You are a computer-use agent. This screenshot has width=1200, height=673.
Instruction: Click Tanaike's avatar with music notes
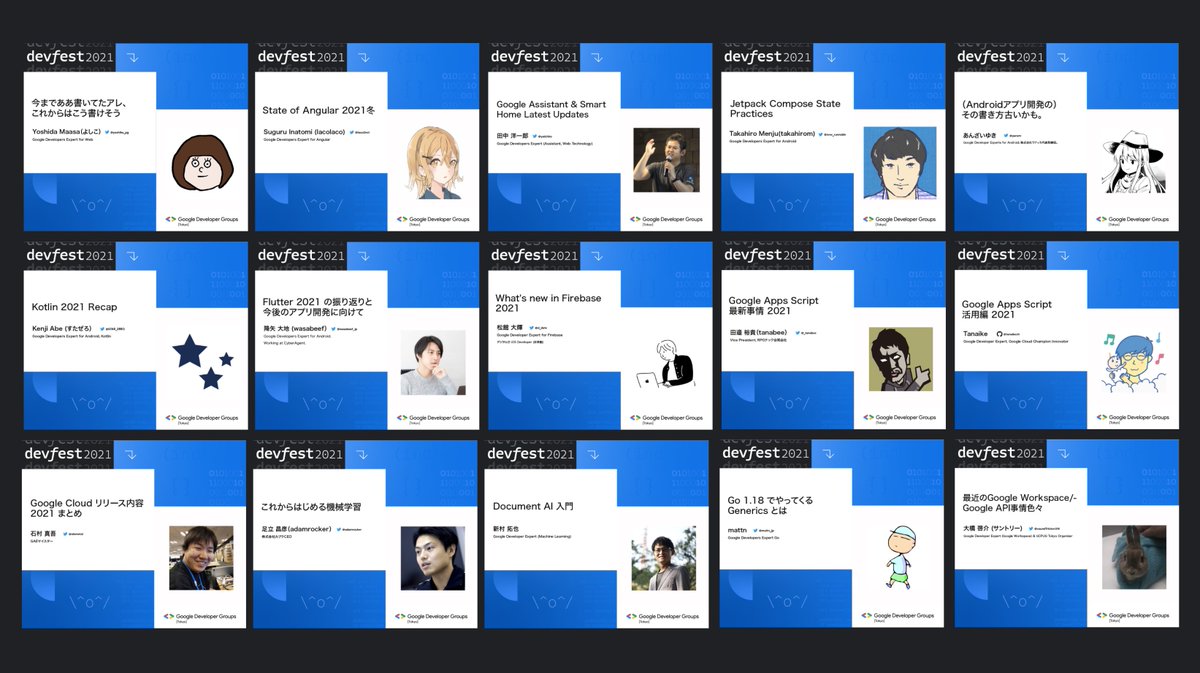click(x=1133, y=361)
